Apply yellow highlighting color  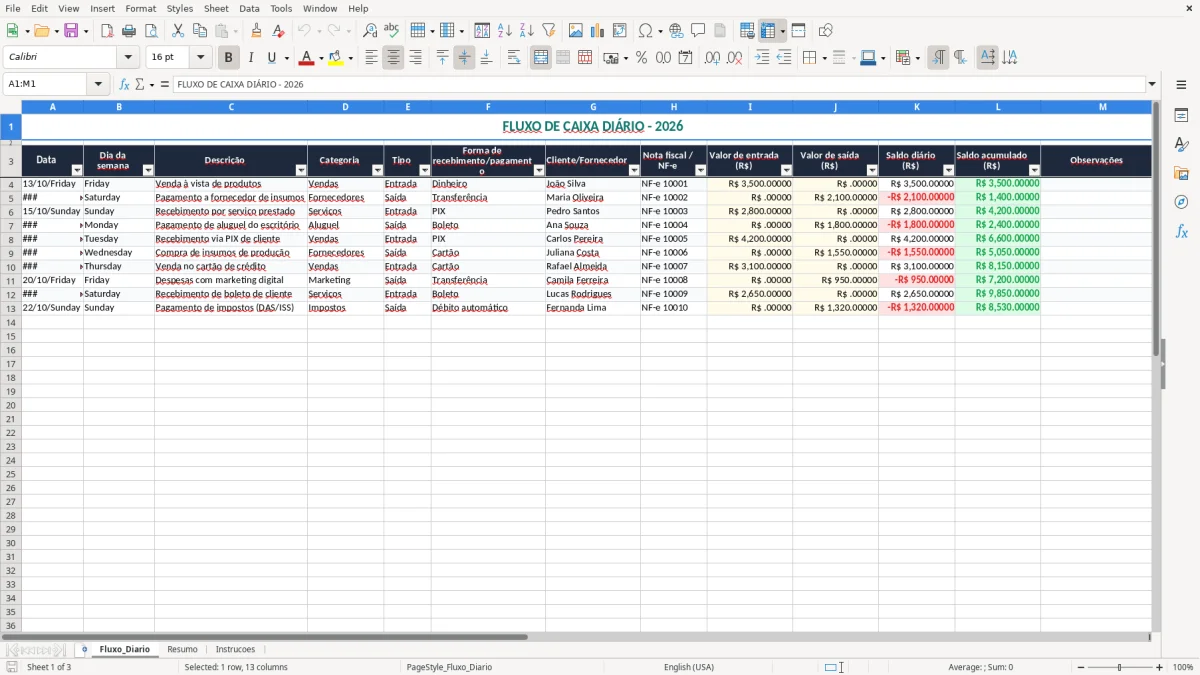[335, 58]
